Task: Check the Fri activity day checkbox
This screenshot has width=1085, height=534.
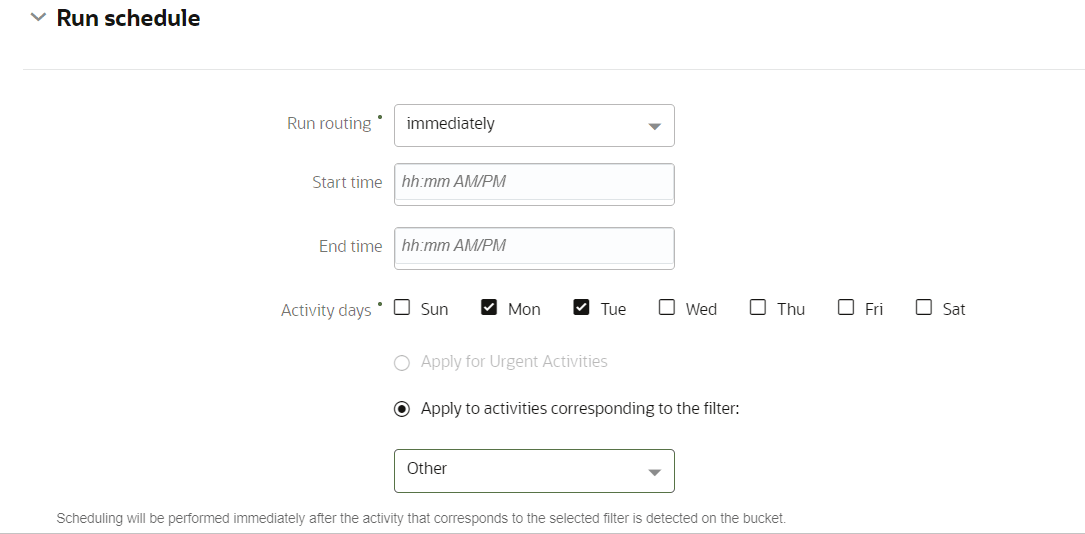Action: pyautogui.click(x=846, y=307)
